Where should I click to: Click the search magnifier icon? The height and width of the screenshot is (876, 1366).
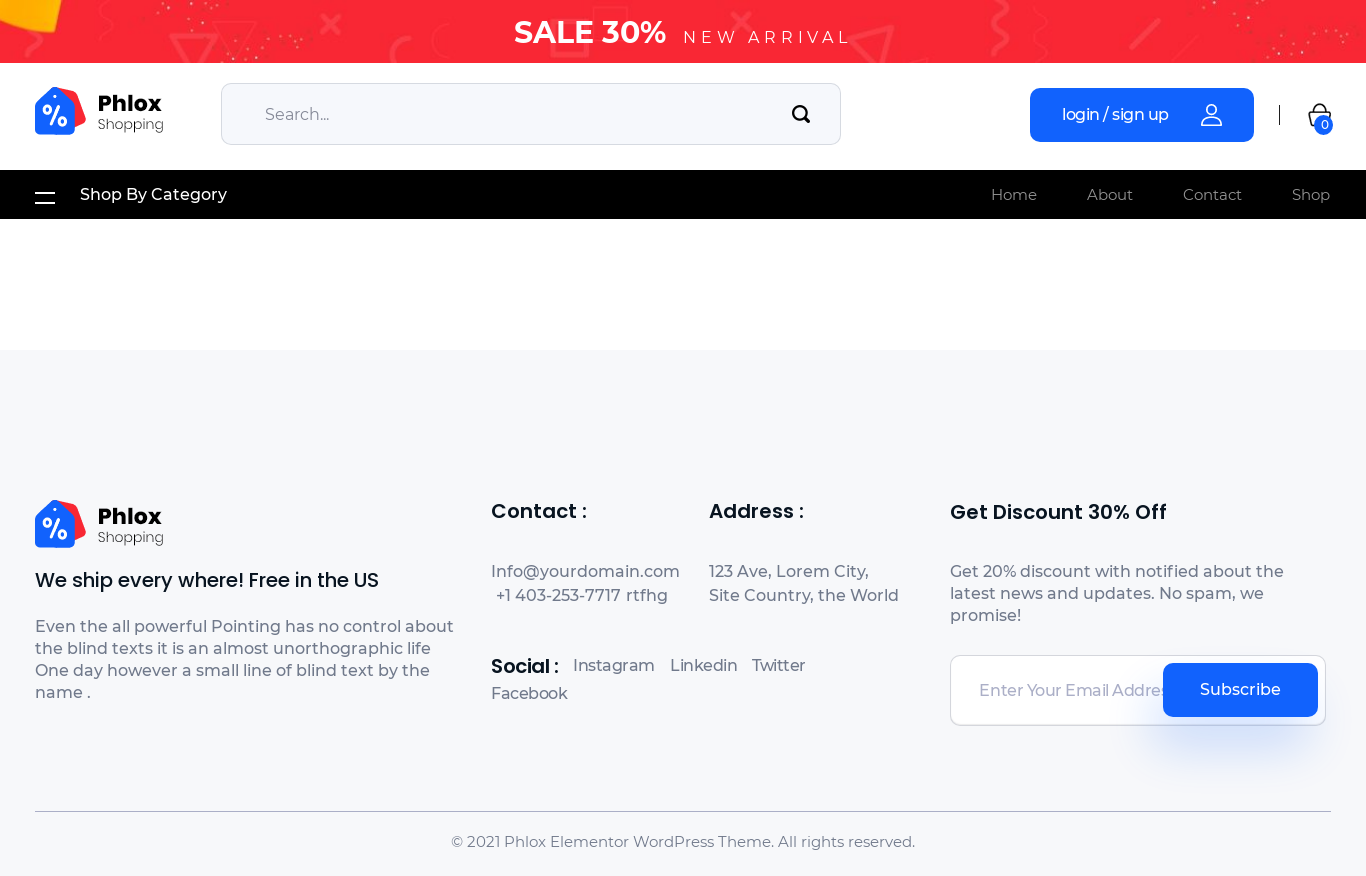(x=801, y=114)
